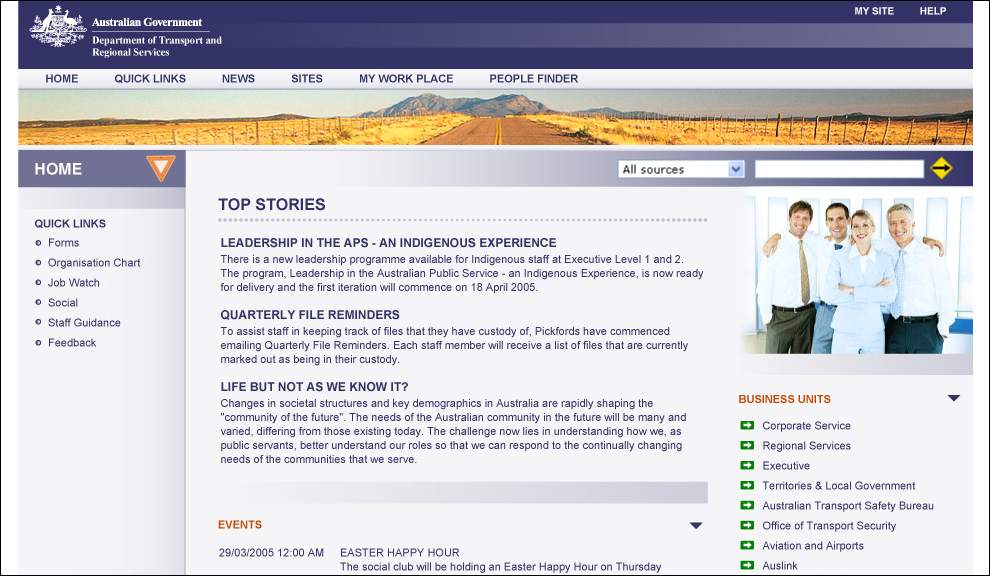The width and height of the screenshot is (990, 576).
Task: Open the Social quick link
Action: pos(63,303)
